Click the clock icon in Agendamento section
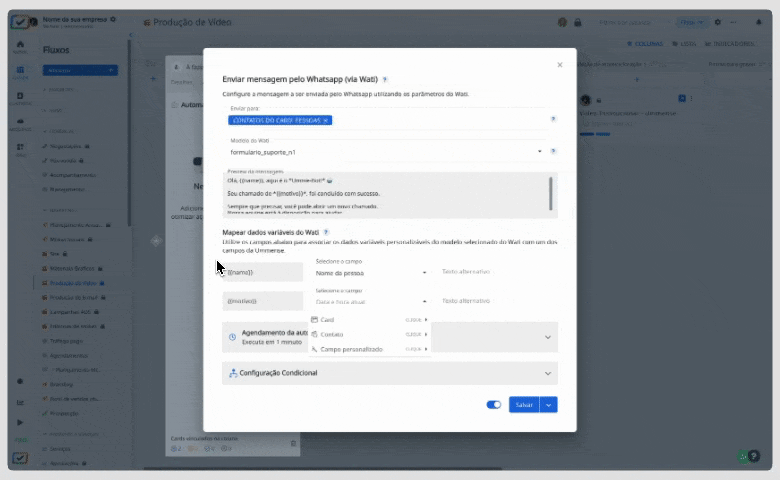The width and height of the screenshot is (780, 480). coord(232,337)
